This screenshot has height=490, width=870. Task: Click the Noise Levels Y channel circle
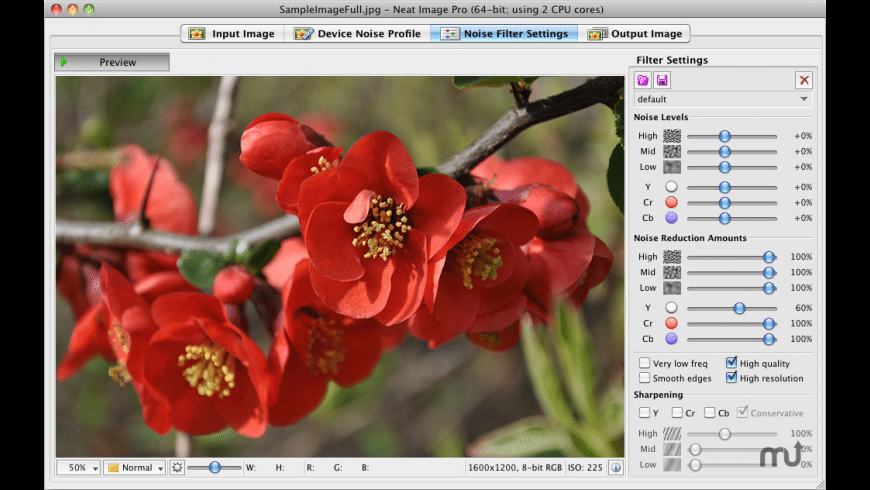(x=671, y=187)
